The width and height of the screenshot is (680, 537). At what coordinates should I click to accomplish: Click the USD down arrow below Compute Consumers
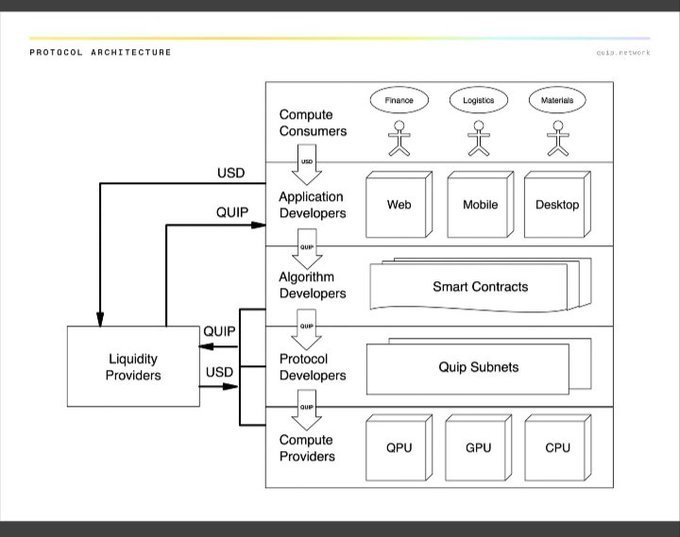click(x=307, y=165)
